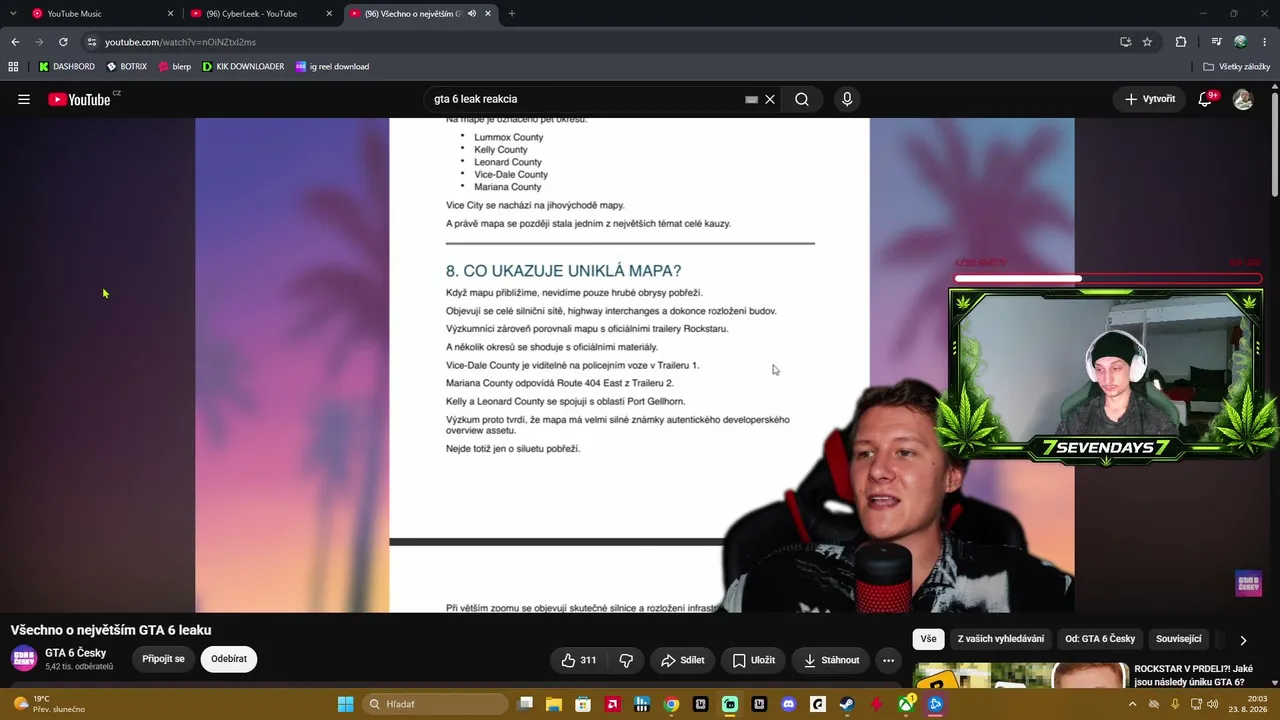Open the Chrome profile avatar

(1240, 42)
